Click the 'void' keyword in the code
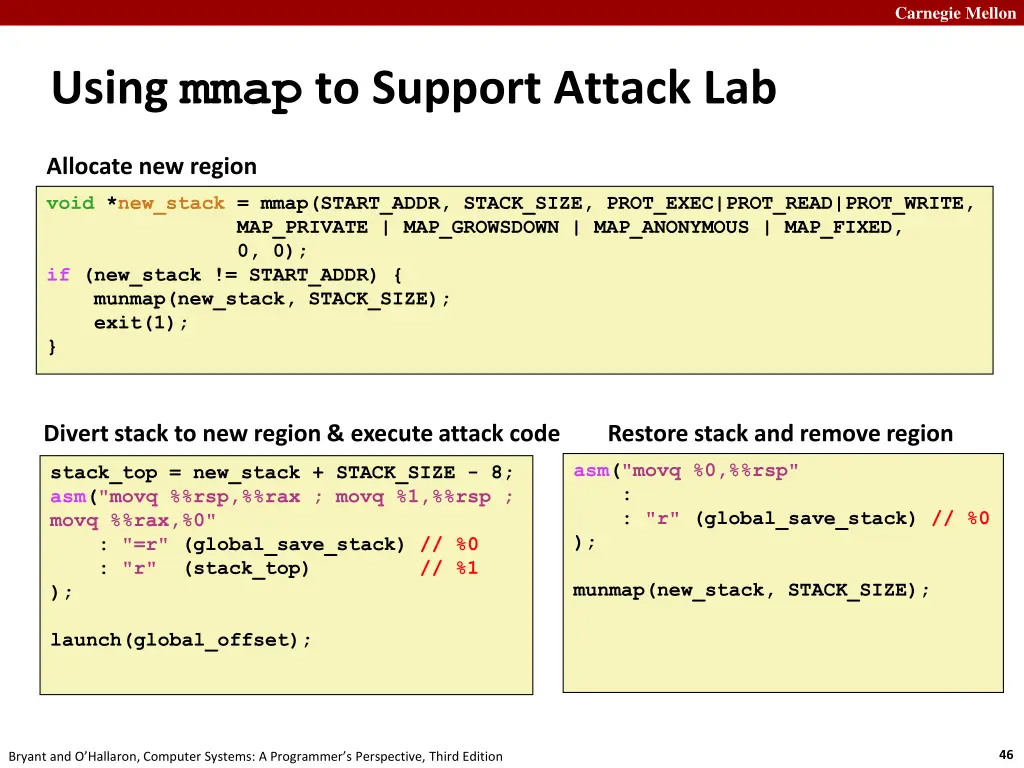The width and height of the screenshot is (1024, 768). (70, 204)
